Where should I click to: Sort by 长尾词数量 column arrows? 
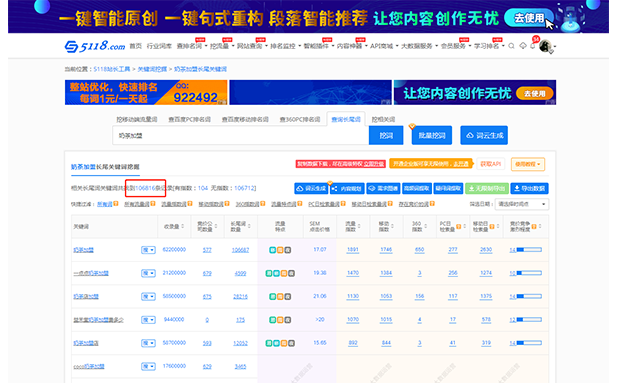click(x=249, y=226)
